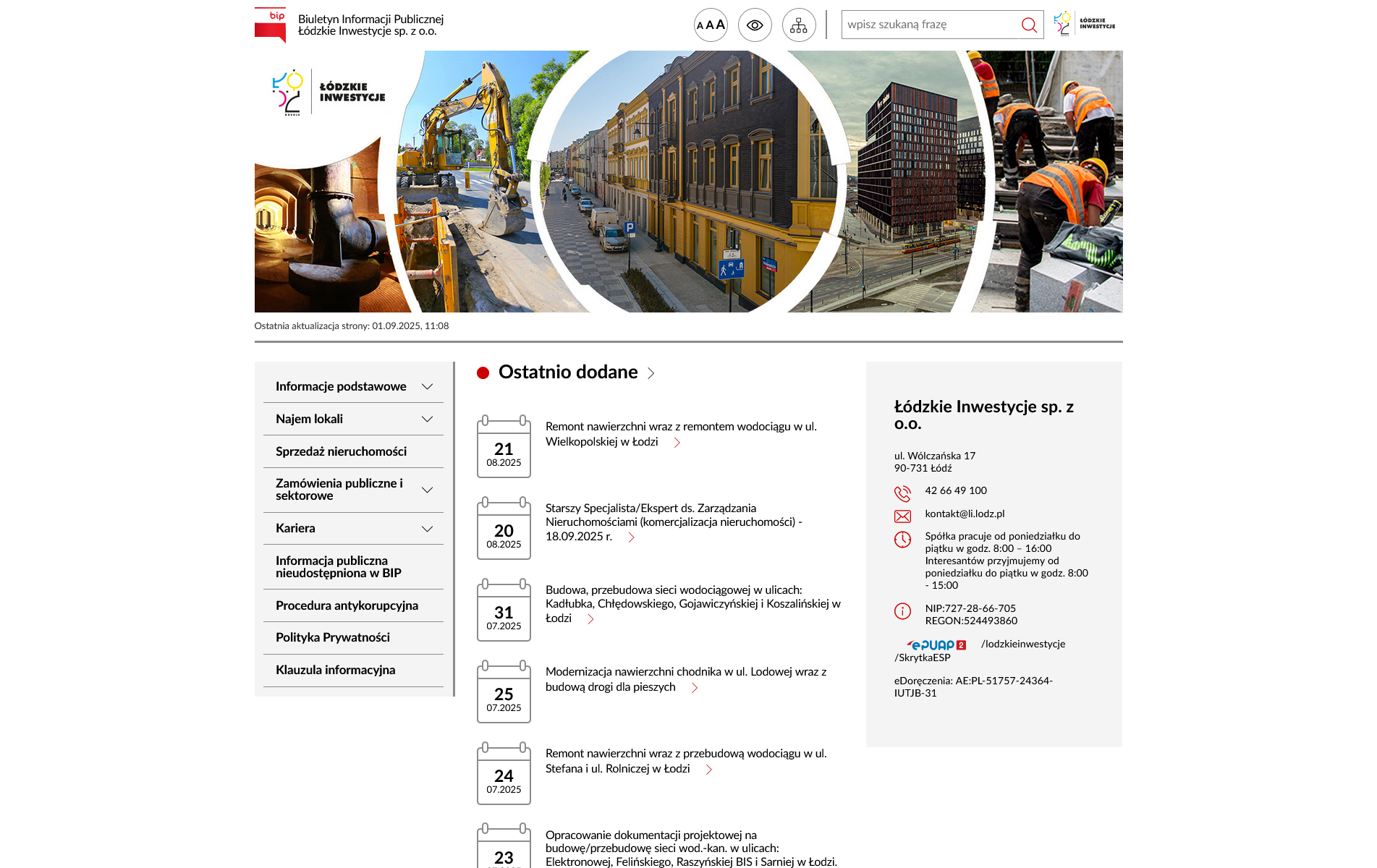Select Procedura antykorupcyjna in the sidebar
1377x868 pixels.
point(347,605)
